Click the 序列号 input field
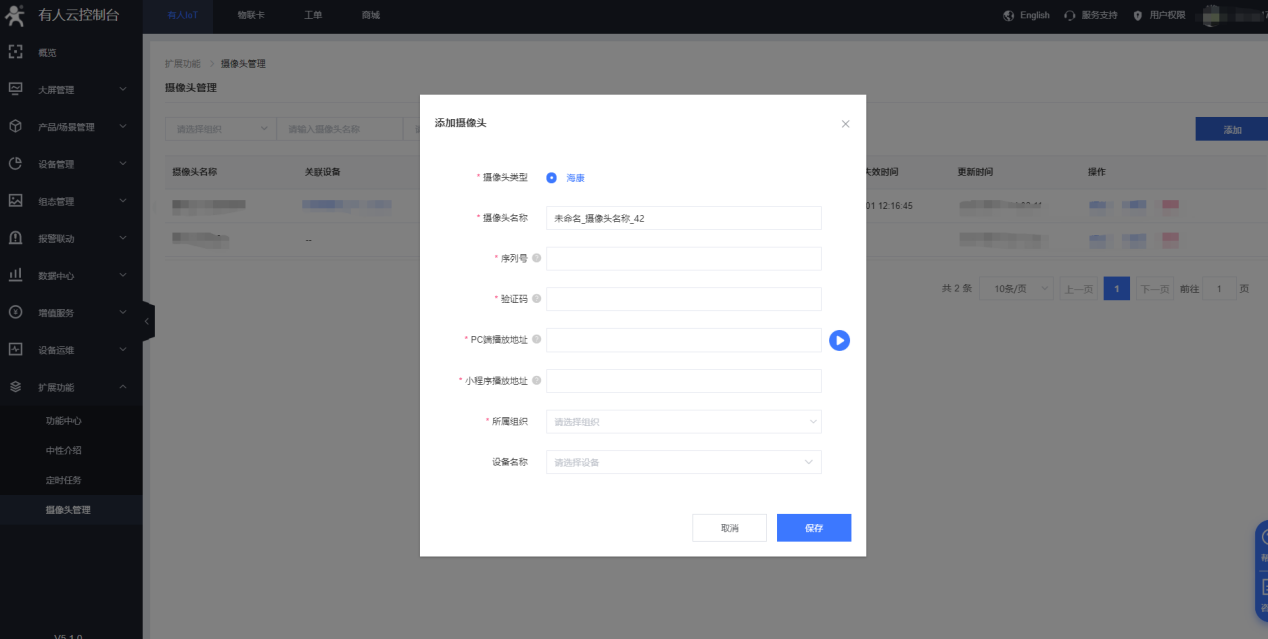Image resolution: width=1268 pixels, height=639 pixels. (683, 259)
